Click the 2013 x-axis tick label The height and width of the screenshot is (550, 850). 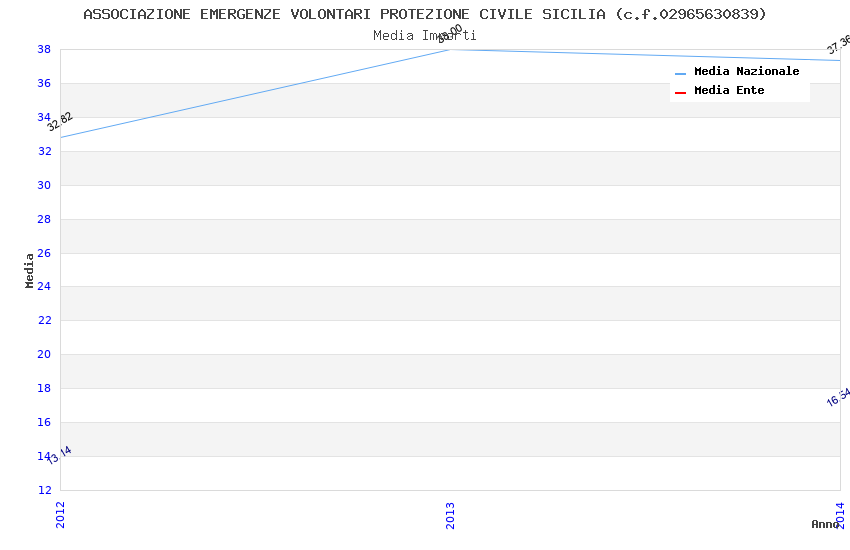tap(450, 514)
